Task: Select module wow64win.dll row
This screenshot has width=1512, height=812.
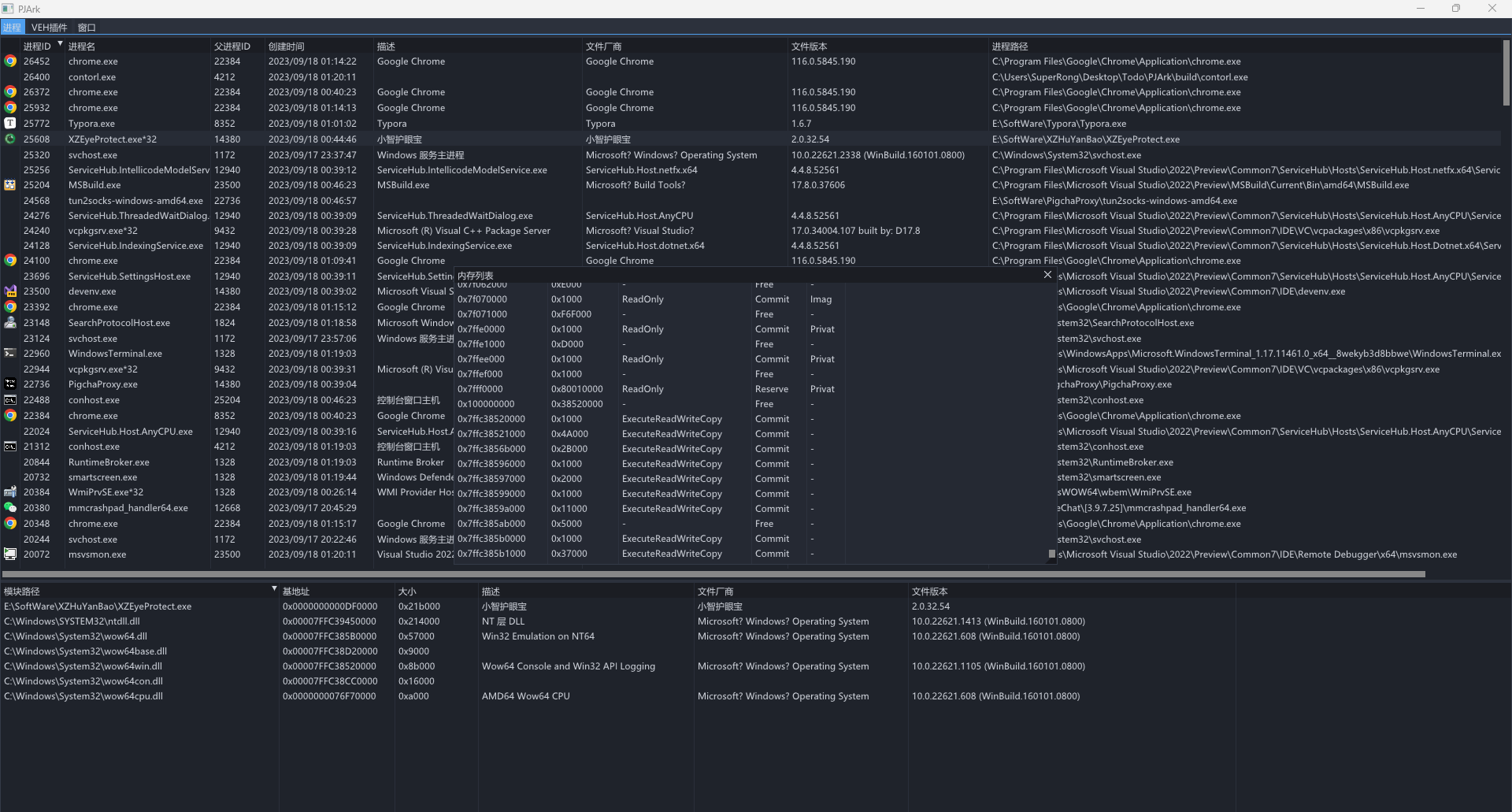Action: 618,666
